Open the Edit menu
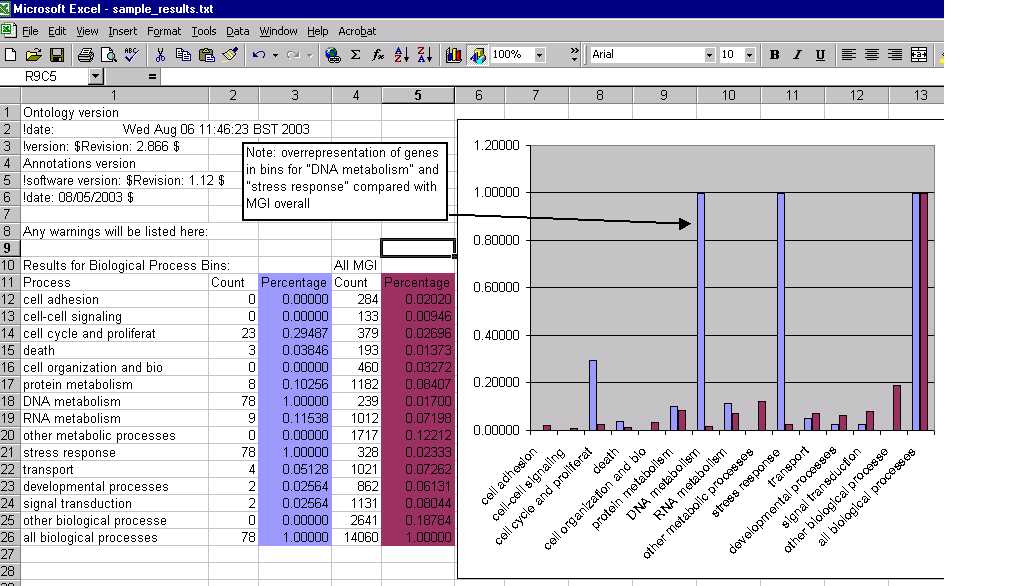This screenshot has width=1024, height=586. [x=57, y=31]
